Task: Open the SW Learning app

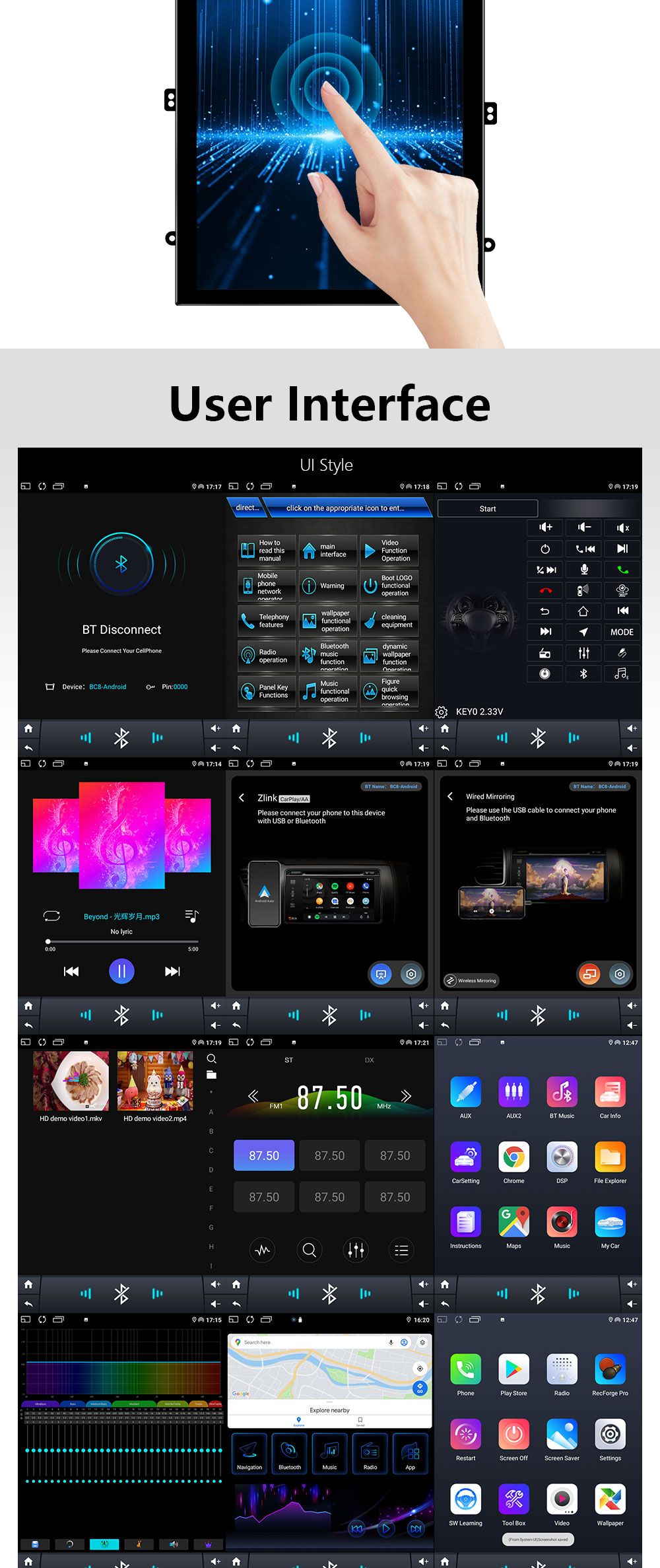Action: coord(465,1499)
